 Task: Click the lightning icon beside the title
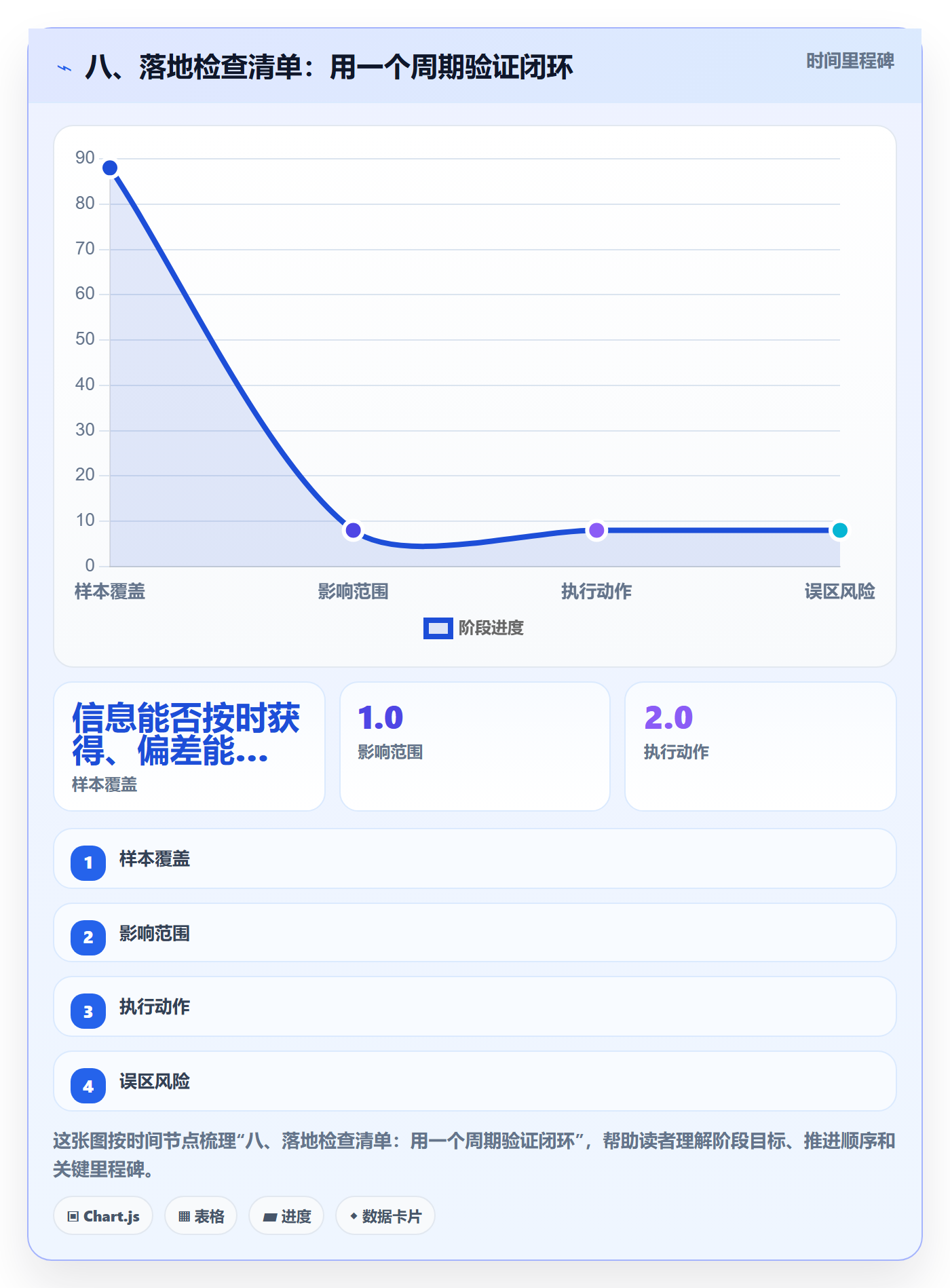point(64,68)
